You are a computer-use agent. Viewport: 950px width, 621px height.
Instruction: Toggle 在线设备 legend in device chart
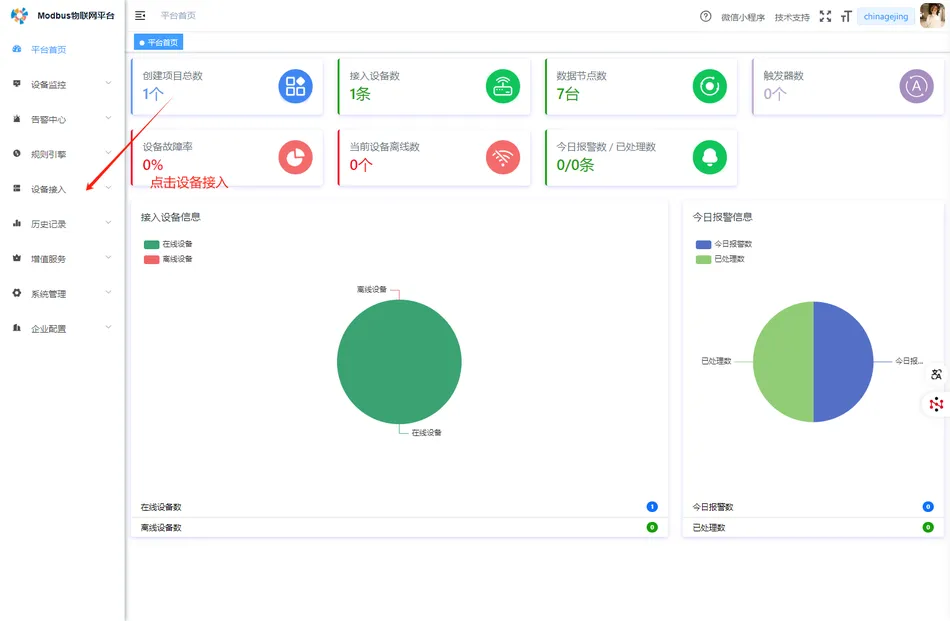tap(168, 244)
